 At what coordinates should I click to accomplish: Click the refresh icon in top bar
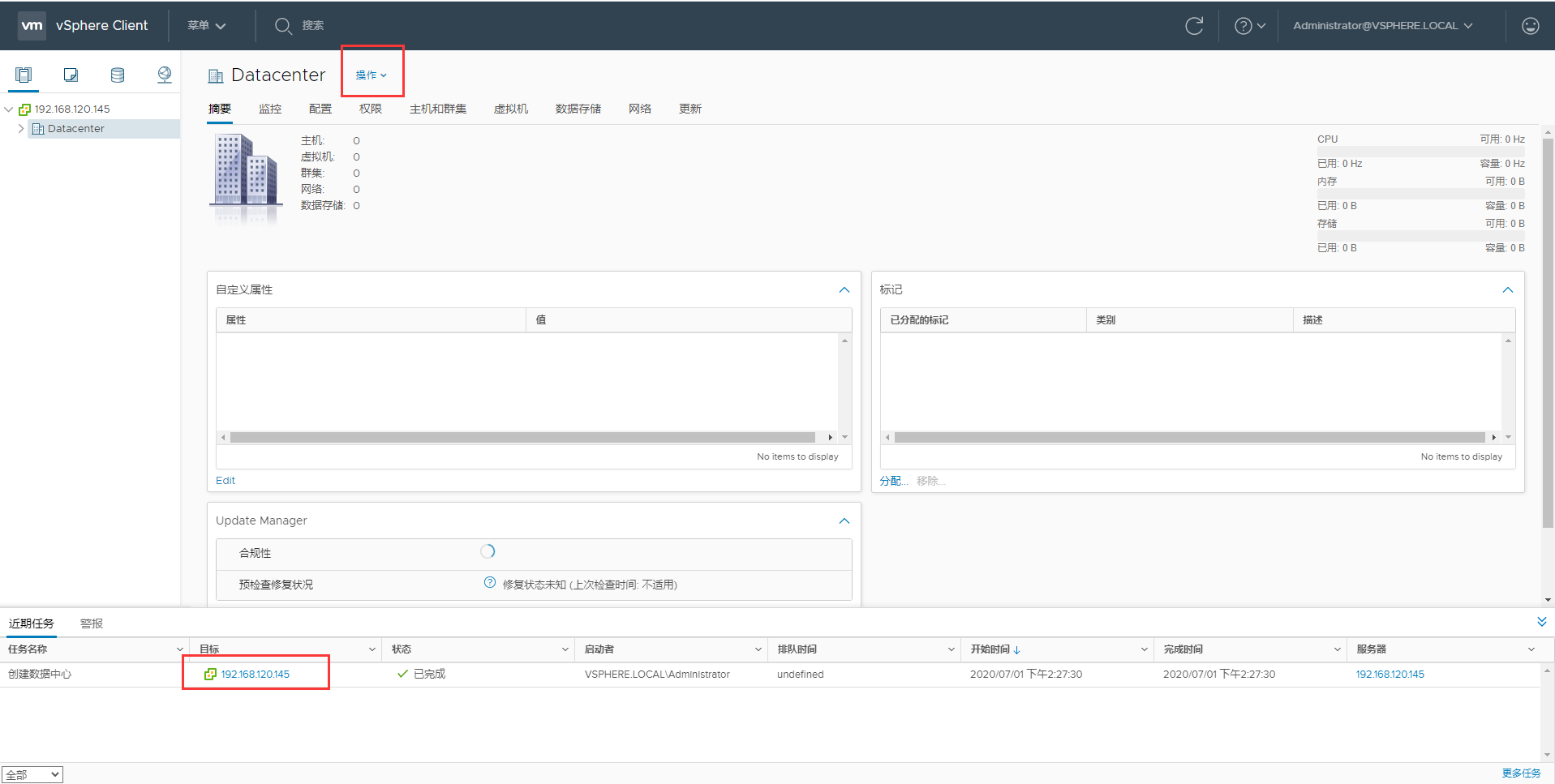click(1194, 25)
